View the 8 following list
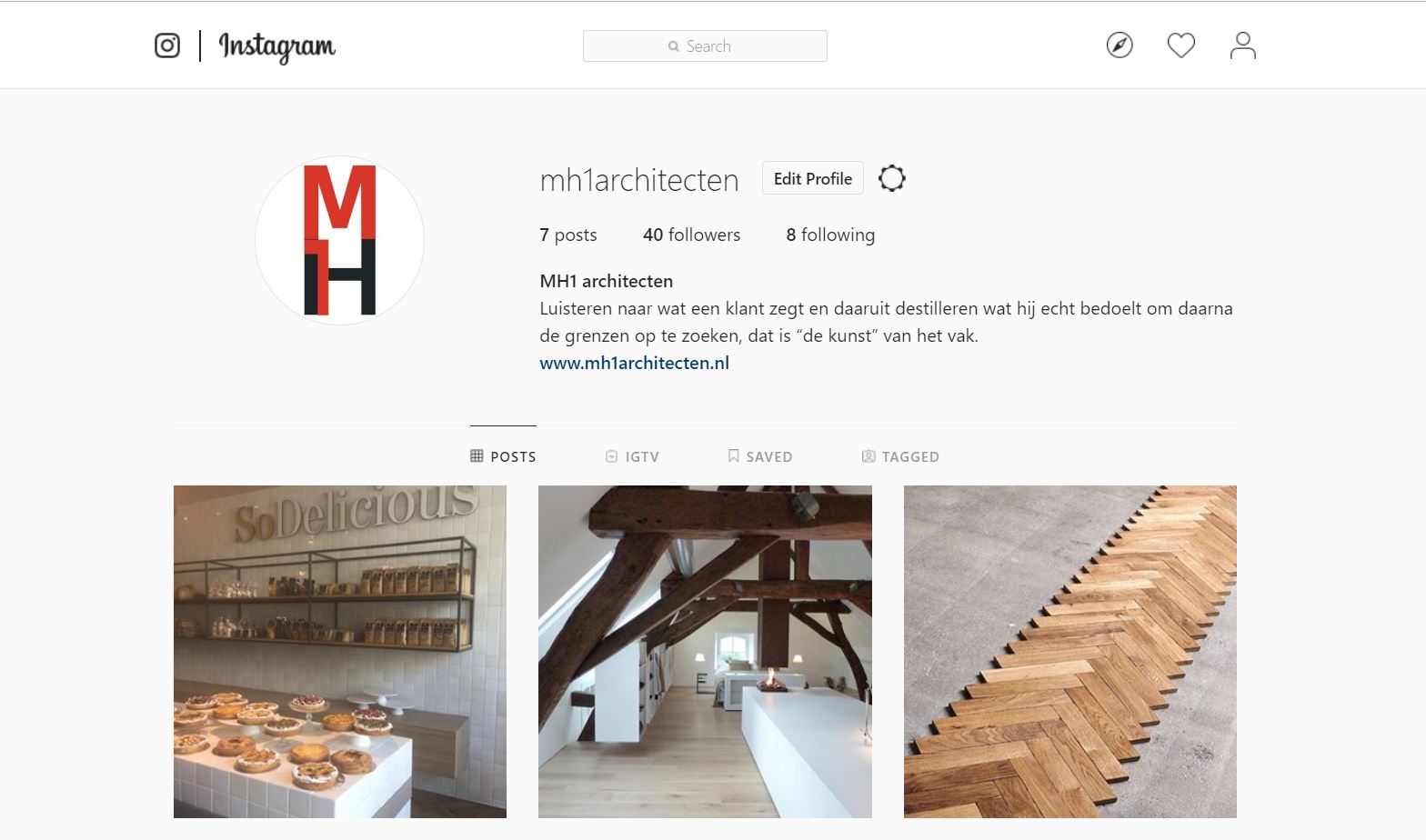Viewport: 1426px width, 840px height. tap(830, 235)
